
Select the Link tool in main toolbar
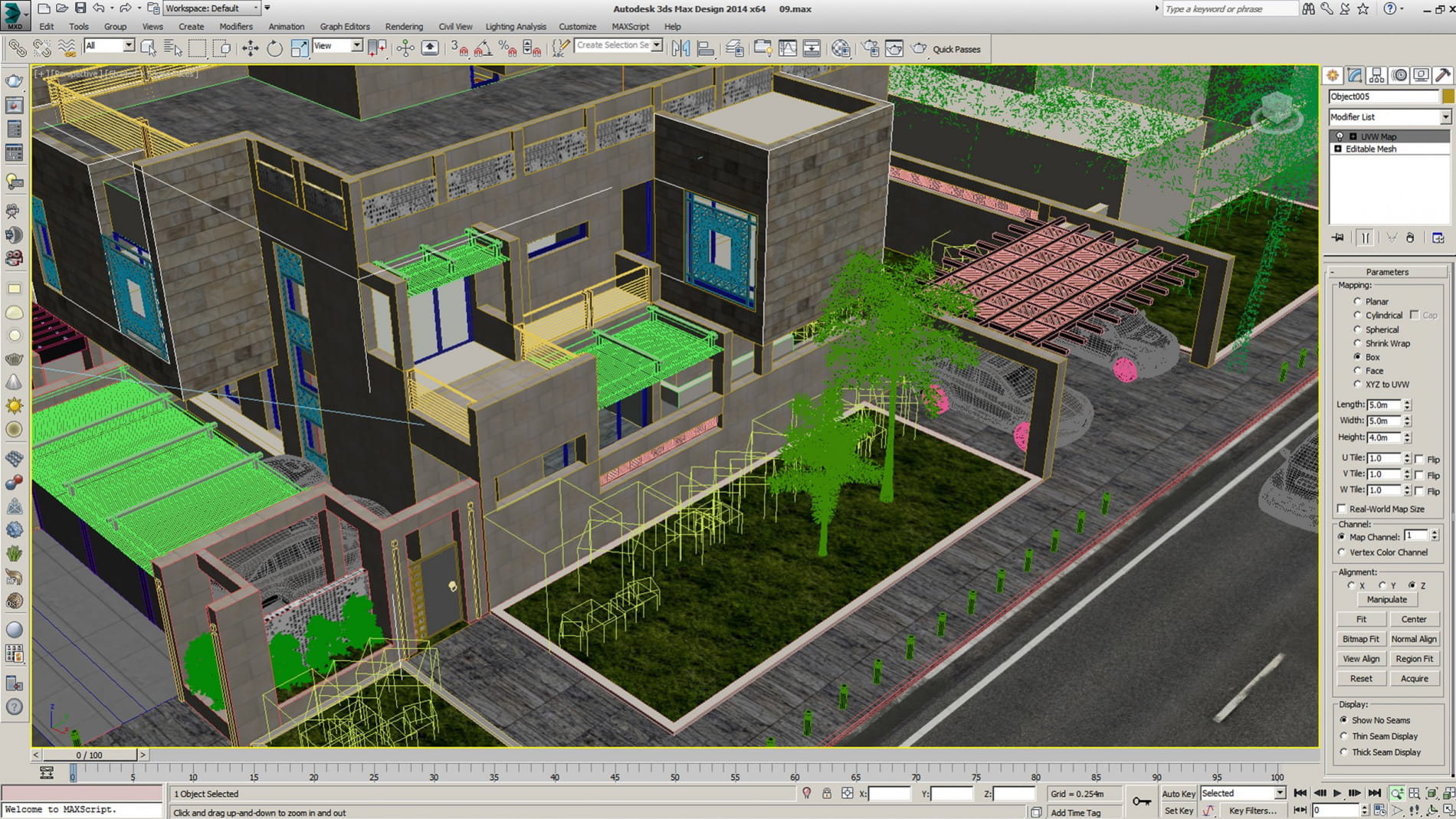pyautogui.click(x=17, y=48)
